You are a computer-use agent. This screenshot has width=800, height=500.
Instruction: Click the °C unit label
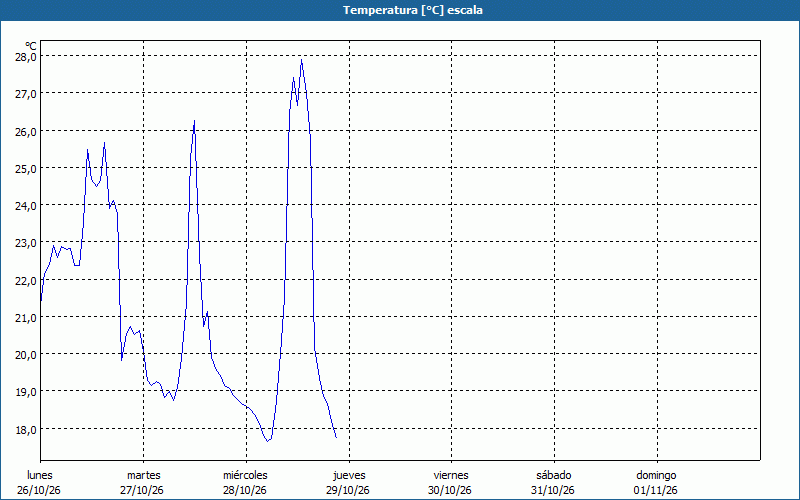click(31, 46)
